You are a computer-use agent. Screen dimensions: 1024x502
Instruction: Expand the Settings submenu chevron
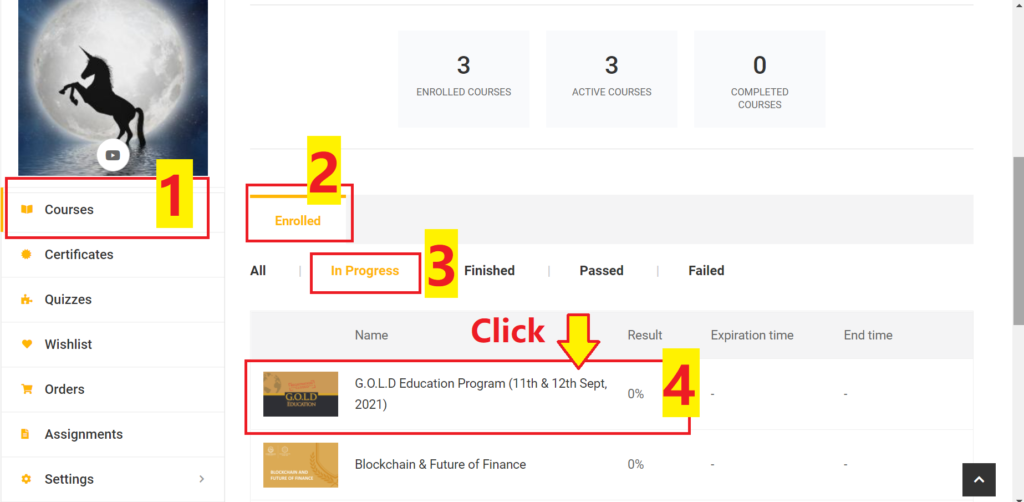pyautogui.click(x=202, y=479)
